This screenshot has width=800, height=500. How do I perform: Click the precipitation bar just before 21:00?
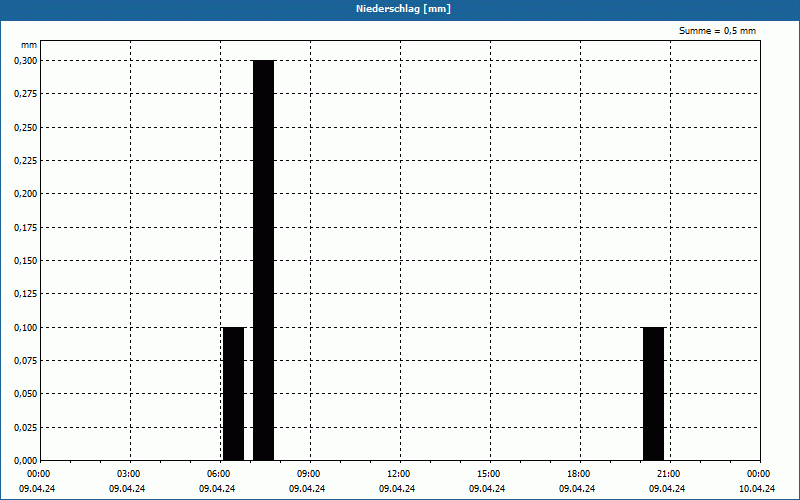(653, 393)
